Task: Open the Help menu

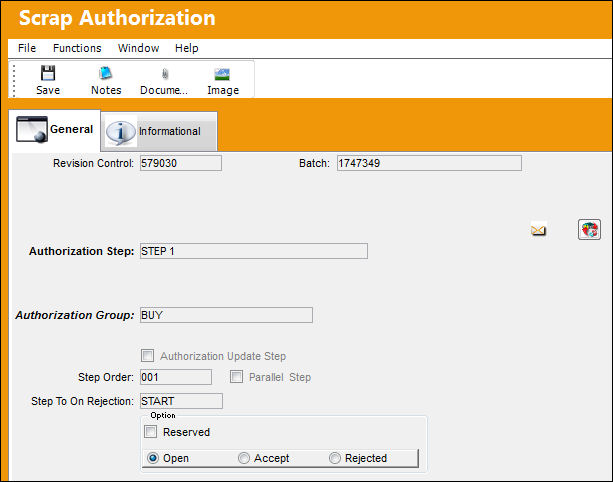Action: [186, 48]
